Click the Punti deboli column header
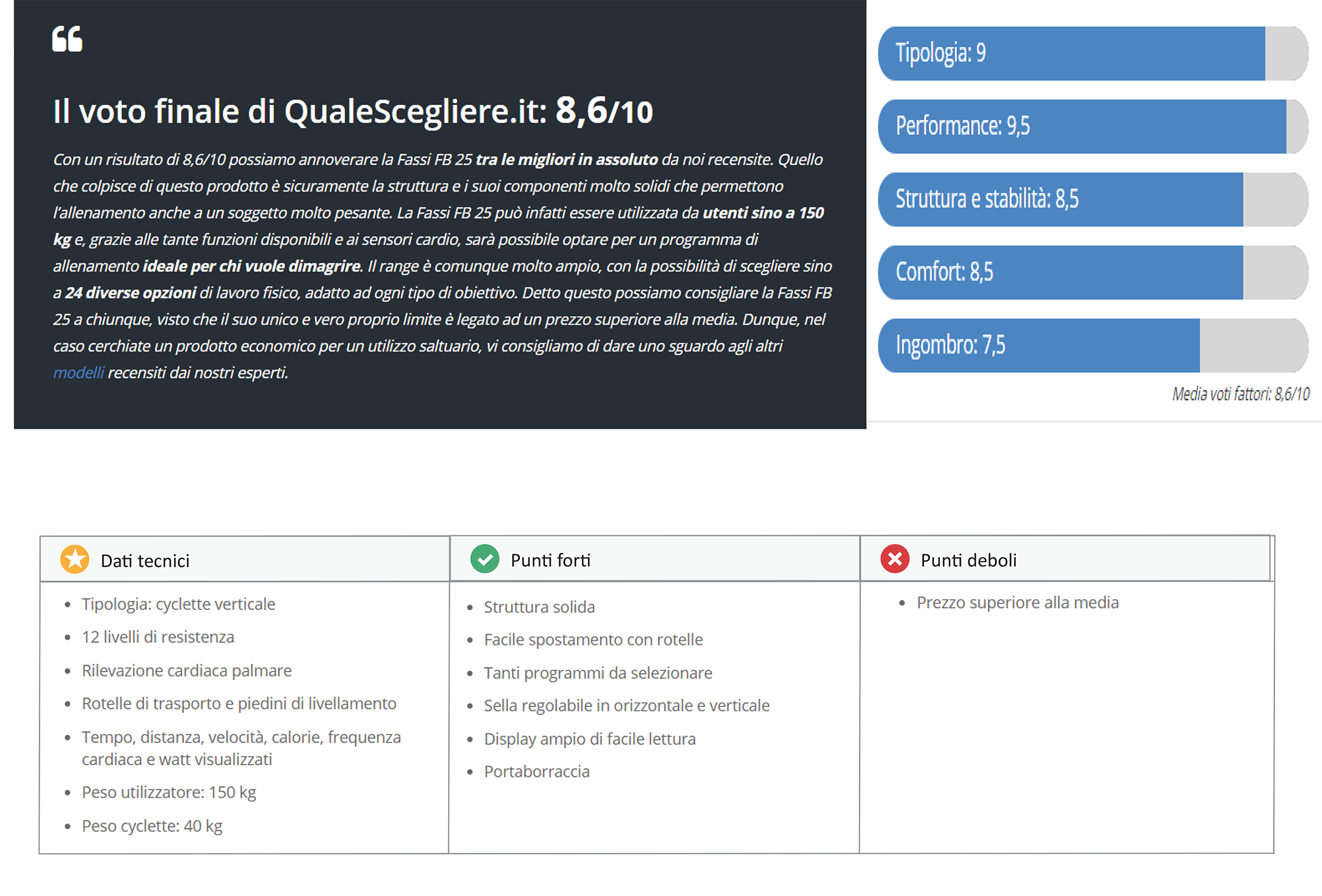Viewport: 1322px width, 896px height. 968,560
